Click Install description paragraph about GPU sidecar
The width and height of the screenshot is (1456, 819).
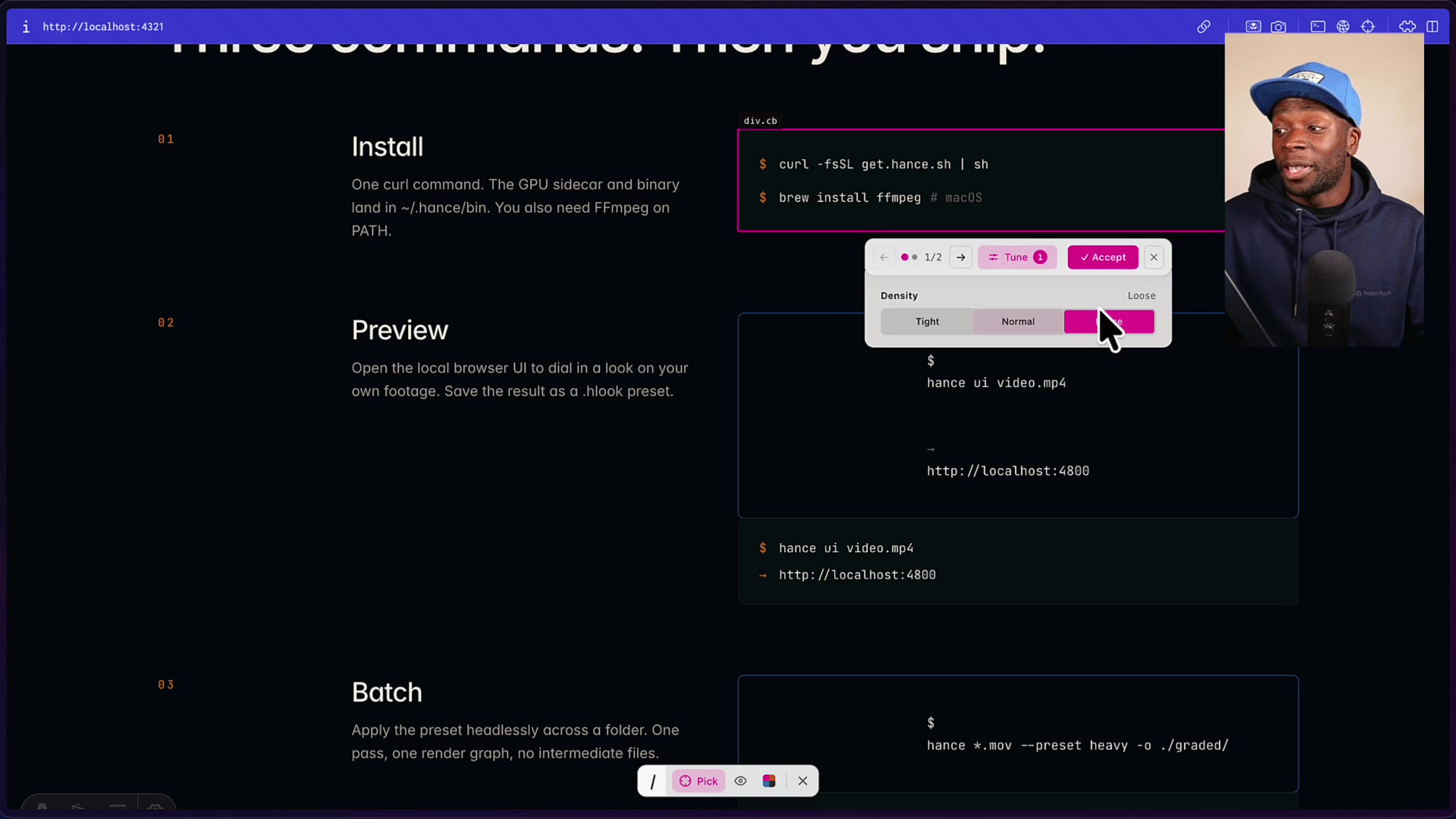516,208
